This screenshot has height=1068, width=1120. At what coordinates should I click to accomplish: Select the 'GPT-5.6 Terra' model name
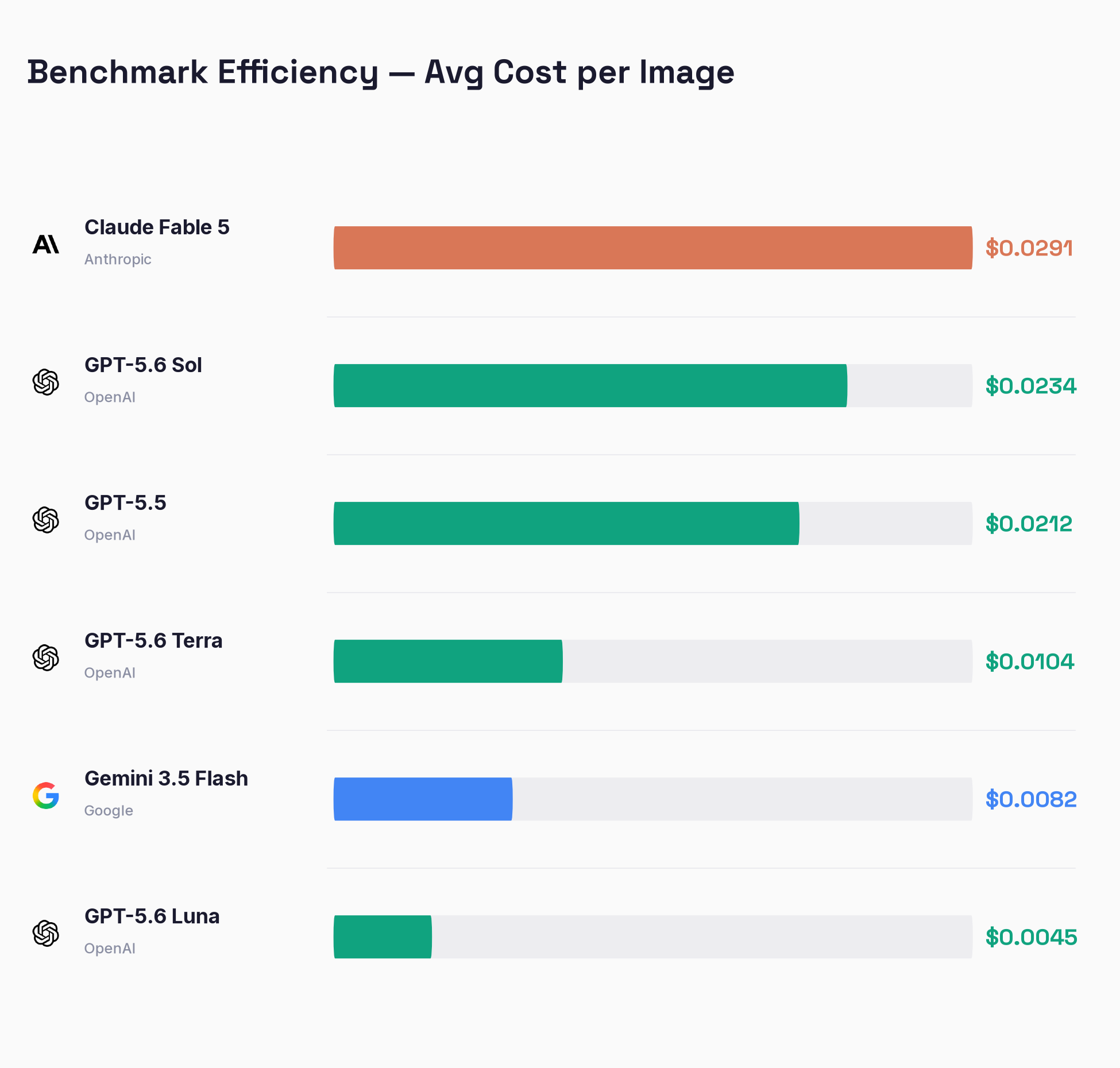(x=153, y=641)
